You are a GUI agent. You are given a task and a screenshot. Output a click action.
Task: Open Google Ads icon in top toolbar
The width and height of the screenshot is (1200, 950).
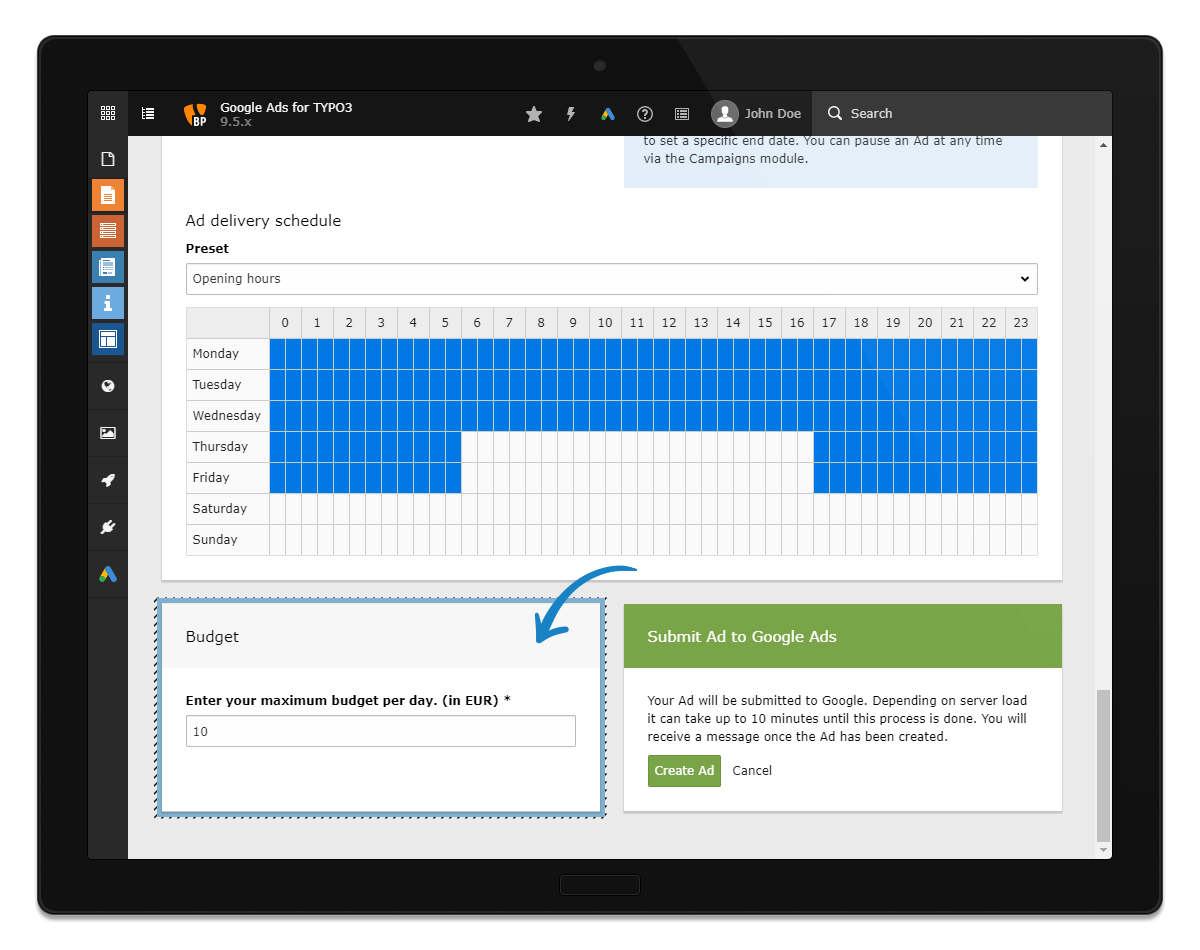coord(607,114)
